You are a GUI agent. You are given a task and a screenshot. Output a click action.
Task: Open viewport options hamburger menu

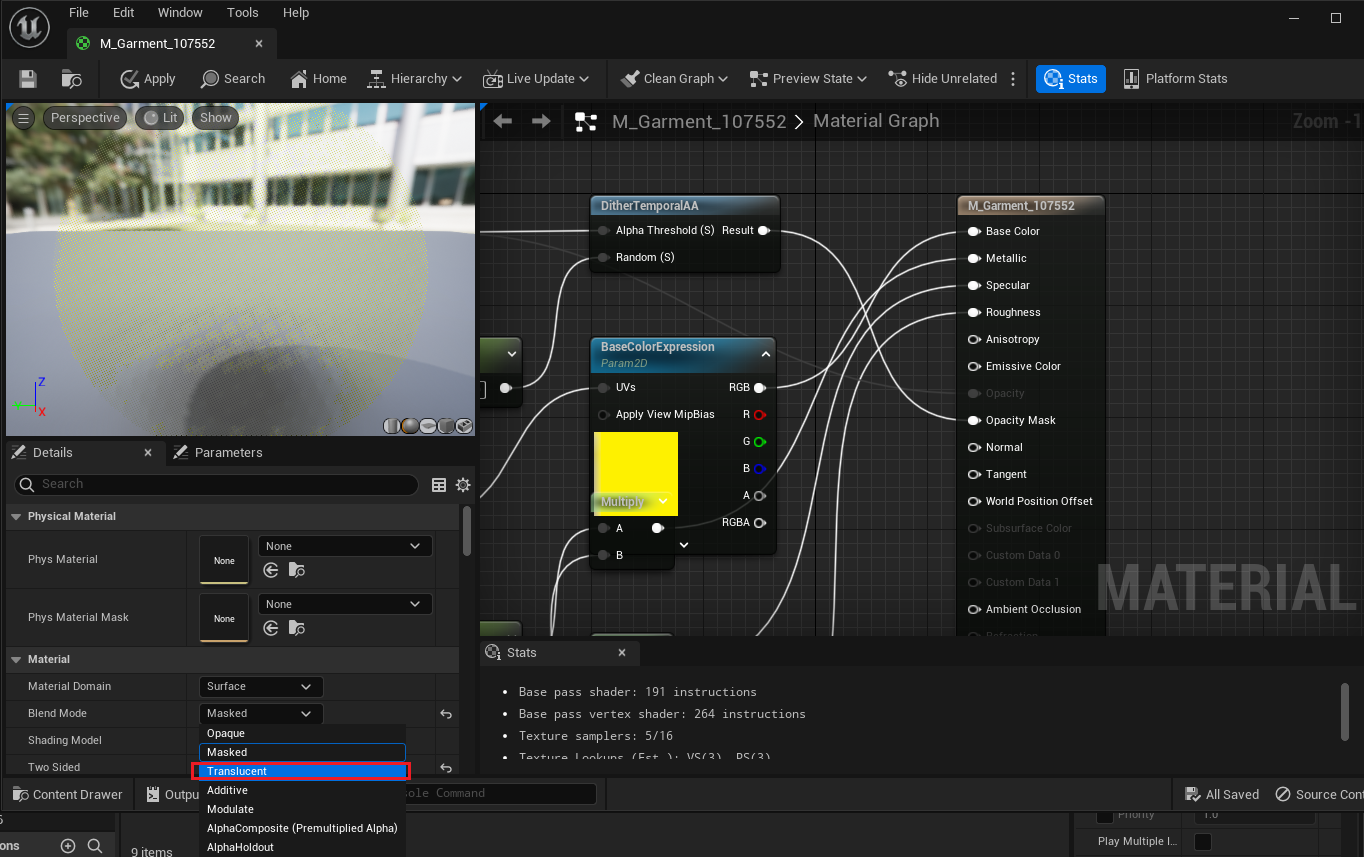23,118
